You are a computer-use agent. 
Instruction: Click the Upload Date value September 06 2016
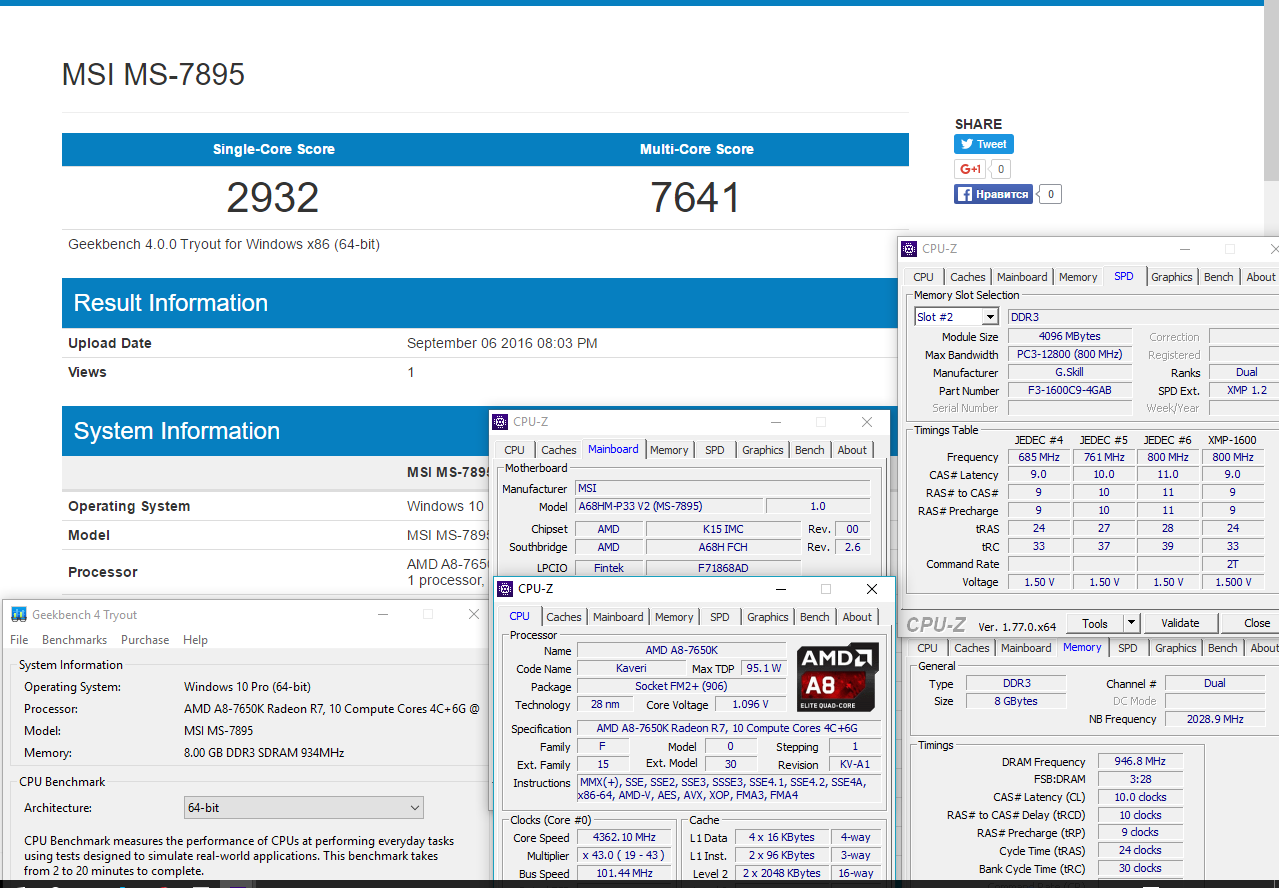click(502, 343)
